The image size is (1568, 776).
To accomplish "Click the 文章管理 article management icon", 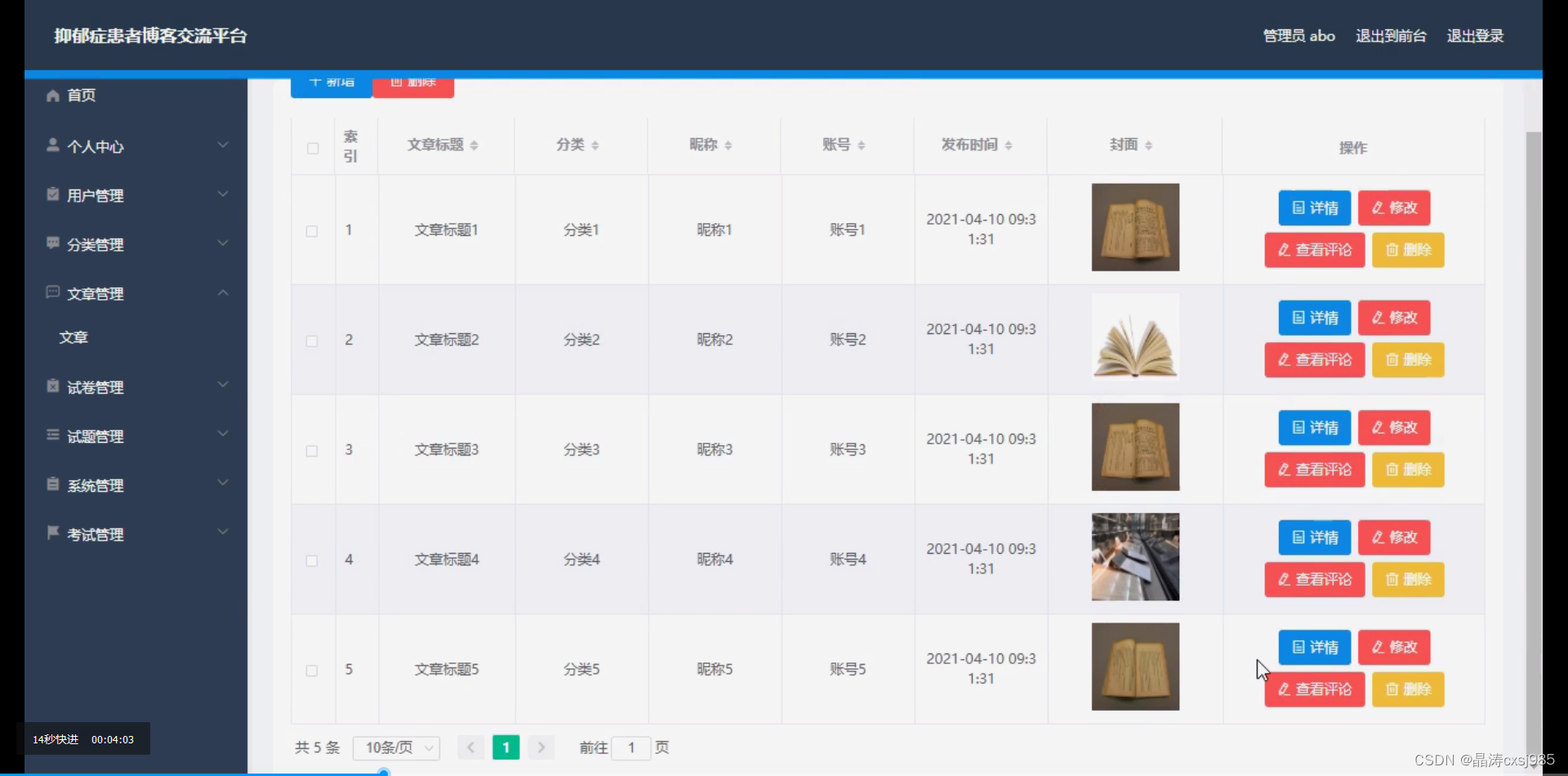I will [51, 292].
